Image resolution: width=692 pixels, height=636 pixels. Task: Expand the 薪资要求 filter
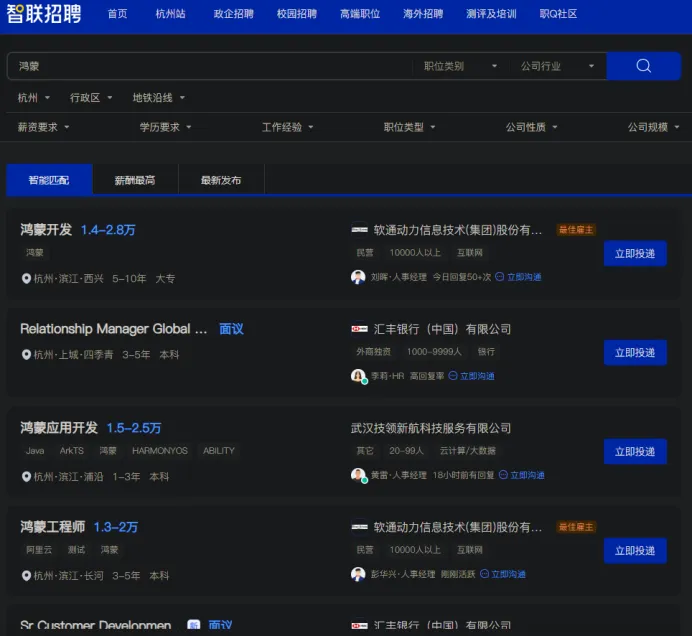43,127
